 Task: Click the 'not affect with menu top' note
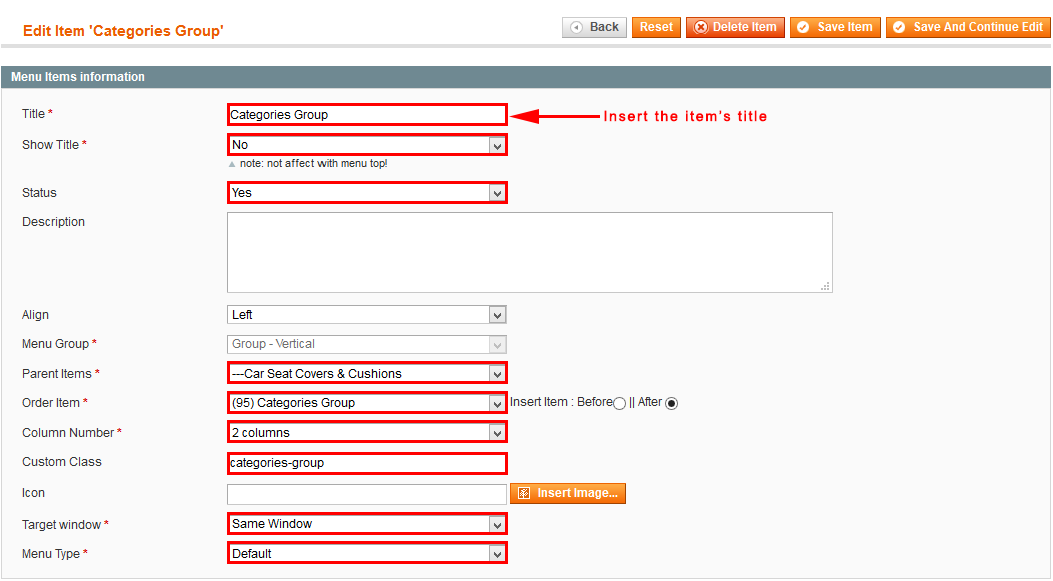(x=314, y=163)
